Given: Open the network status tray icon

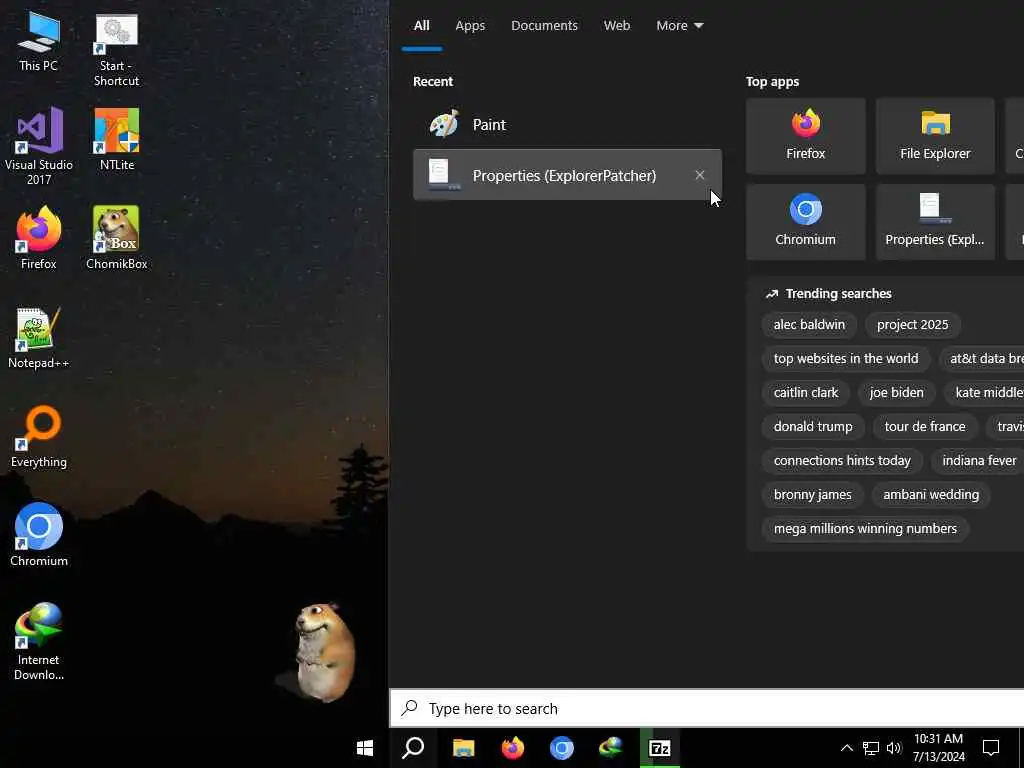Looking at the screenshot, I should pyautogui.click(x=871, y=748).
